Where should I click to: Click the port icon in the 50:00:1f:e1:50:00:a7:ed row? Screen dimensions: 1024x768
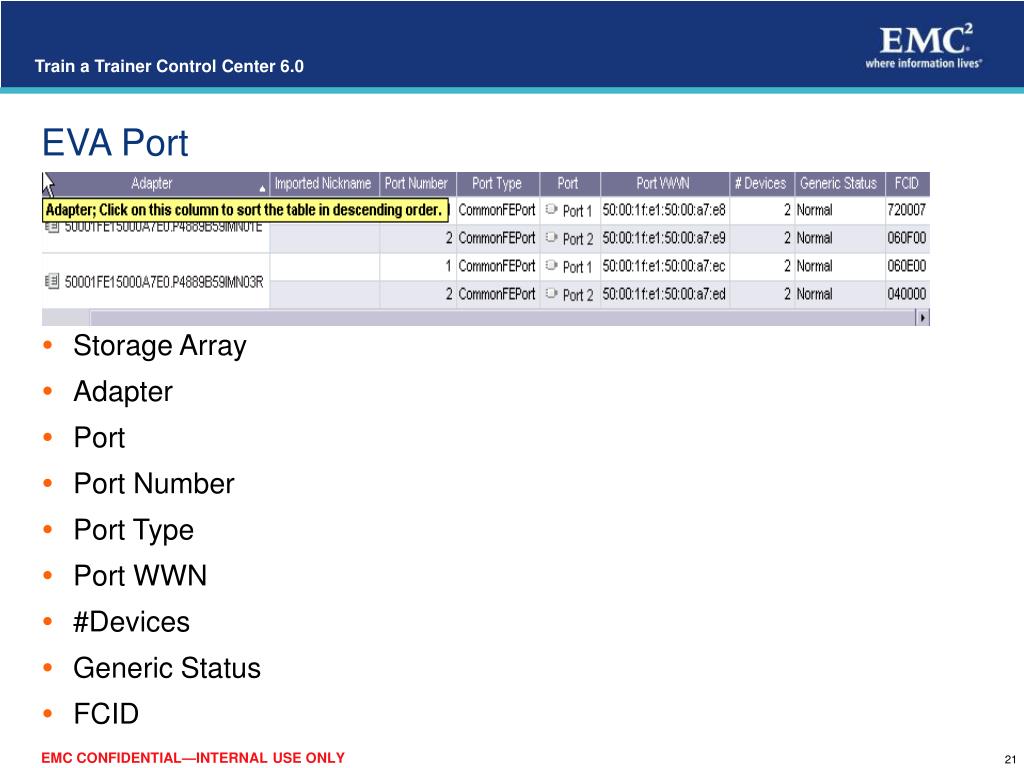point(551,294)
